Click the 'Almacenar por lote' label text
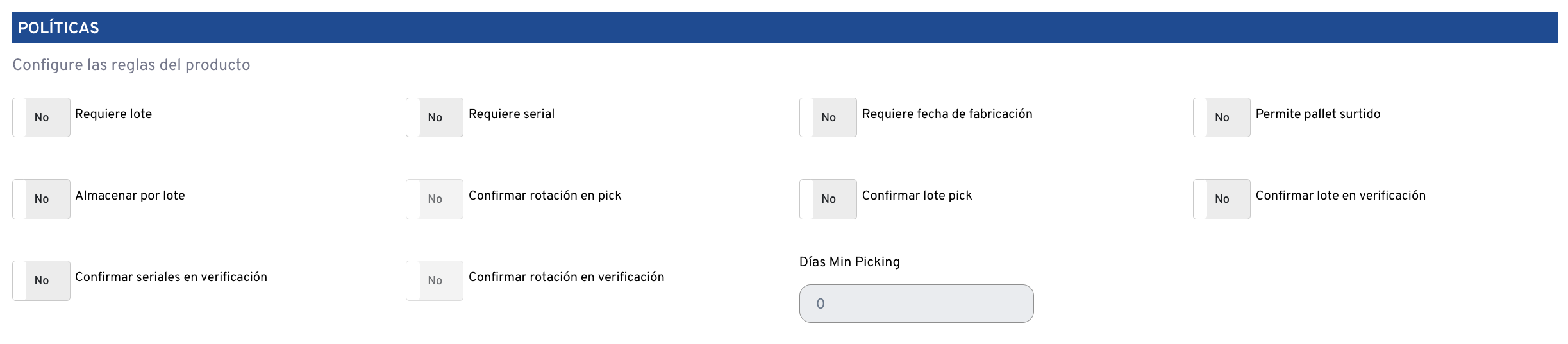This screenshot has height=344, width=1568. click(x=129, y=196)
